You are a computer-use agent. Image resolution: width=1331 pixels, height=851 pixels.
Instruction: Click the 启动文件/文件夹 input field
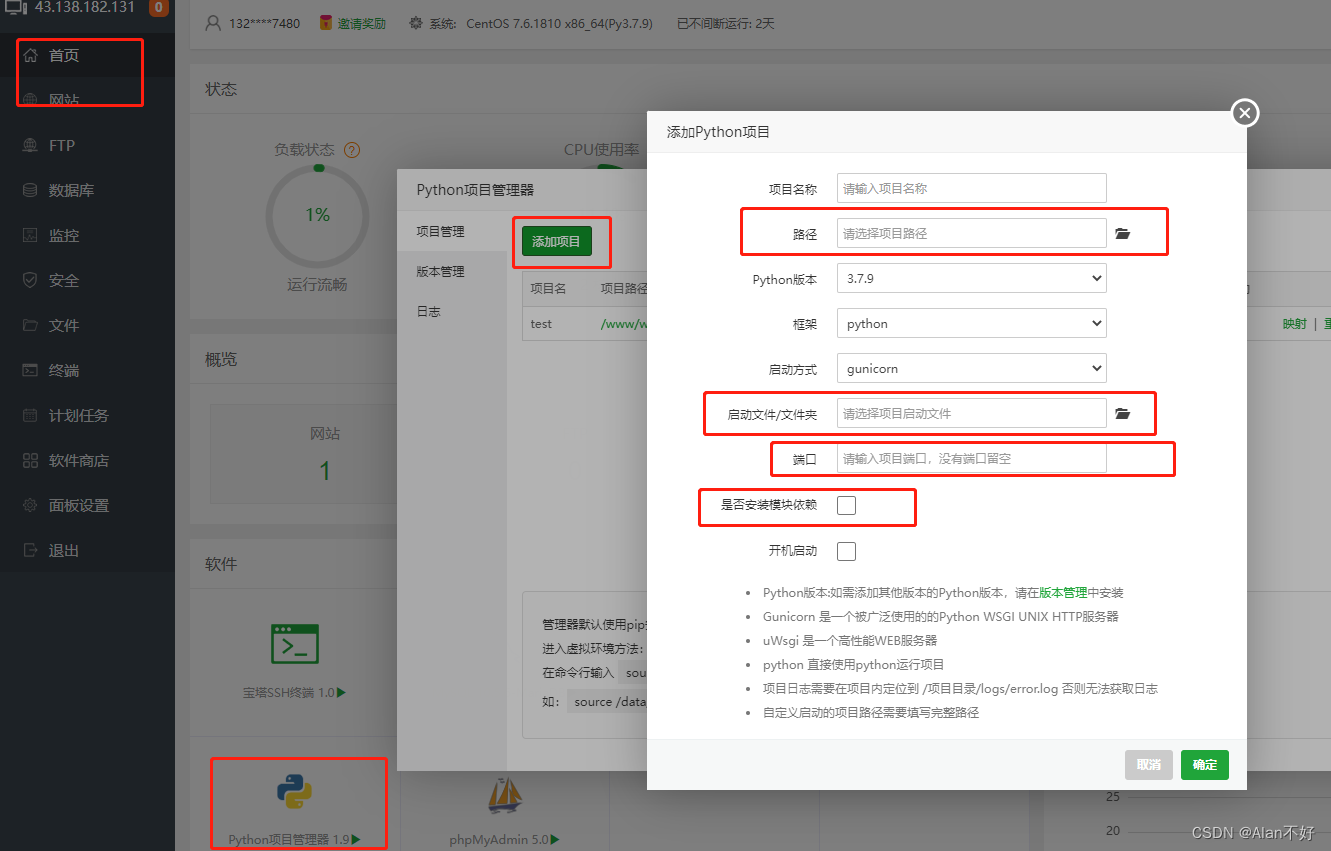(971, 413)
